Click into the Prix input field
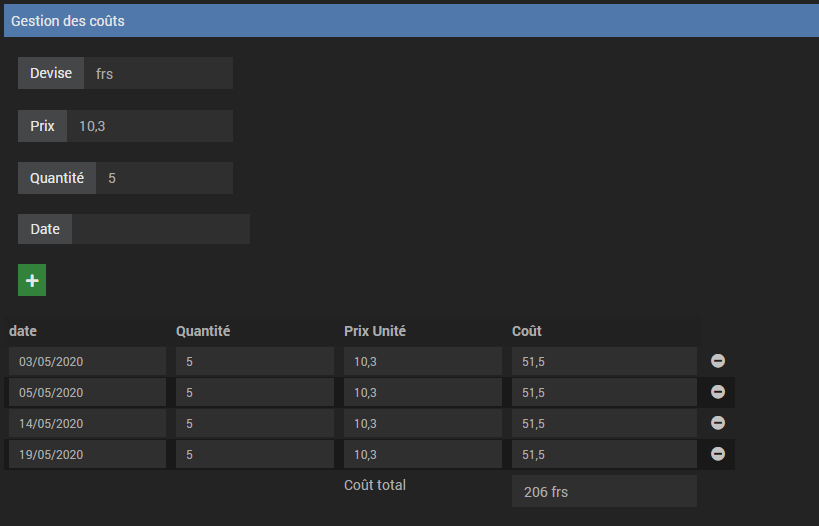The image size is (819, 526). pyautogui.click(x=150, y=126)
